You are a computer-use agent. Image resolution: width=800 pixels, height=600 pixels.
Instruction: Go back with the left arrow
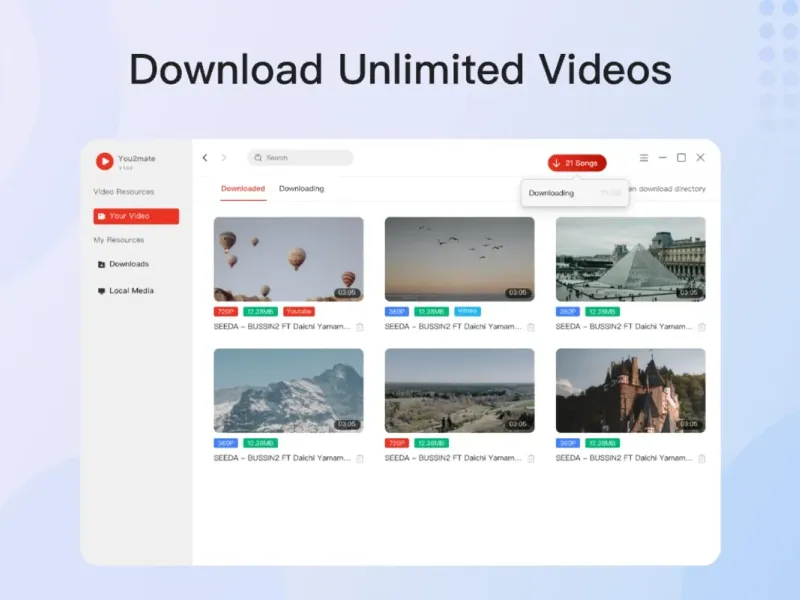205,158
